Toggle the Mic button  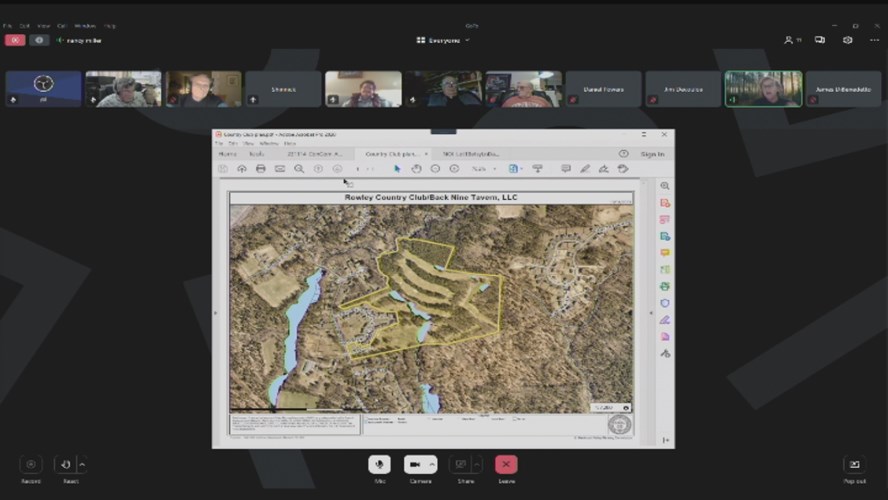[x=379, y=464]
